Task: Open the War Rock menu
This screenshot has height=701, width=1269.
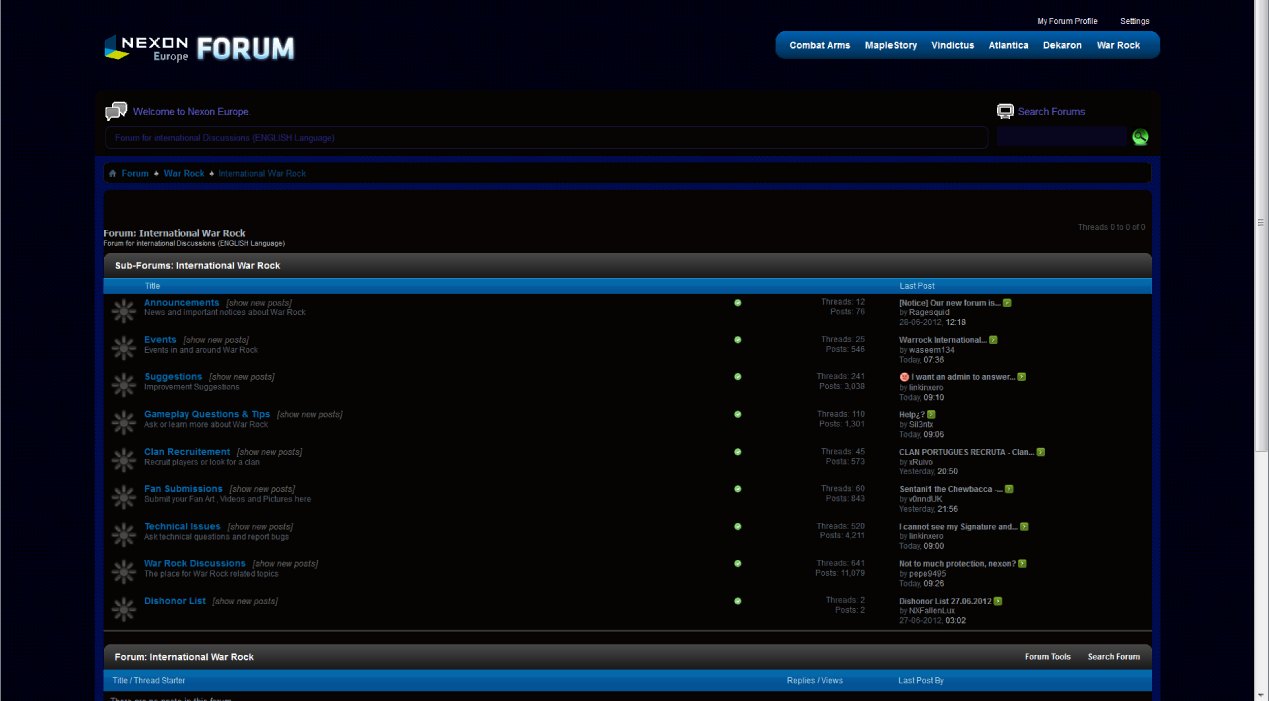Action: (1118, 45)
